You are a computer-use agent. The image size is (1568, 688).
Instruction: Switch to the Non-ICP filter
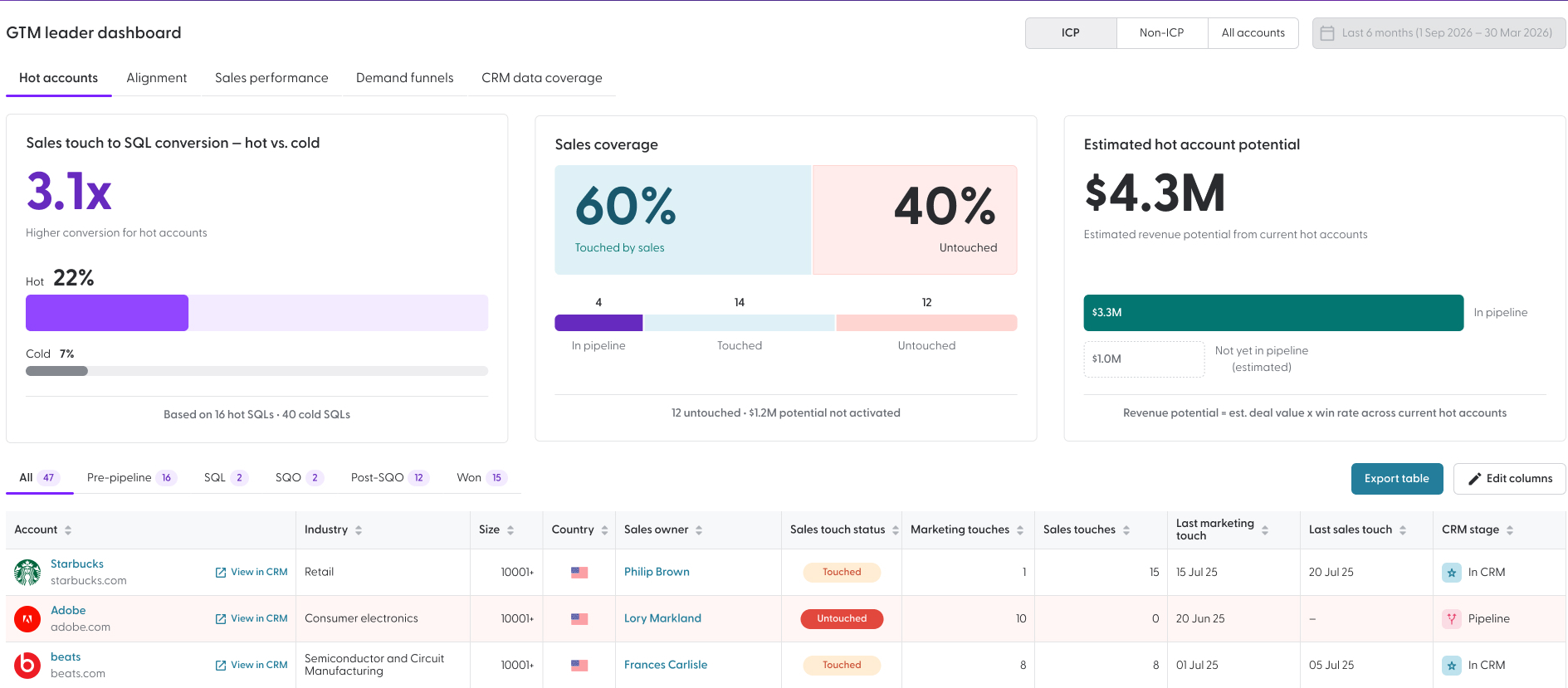coord(1162,33)
